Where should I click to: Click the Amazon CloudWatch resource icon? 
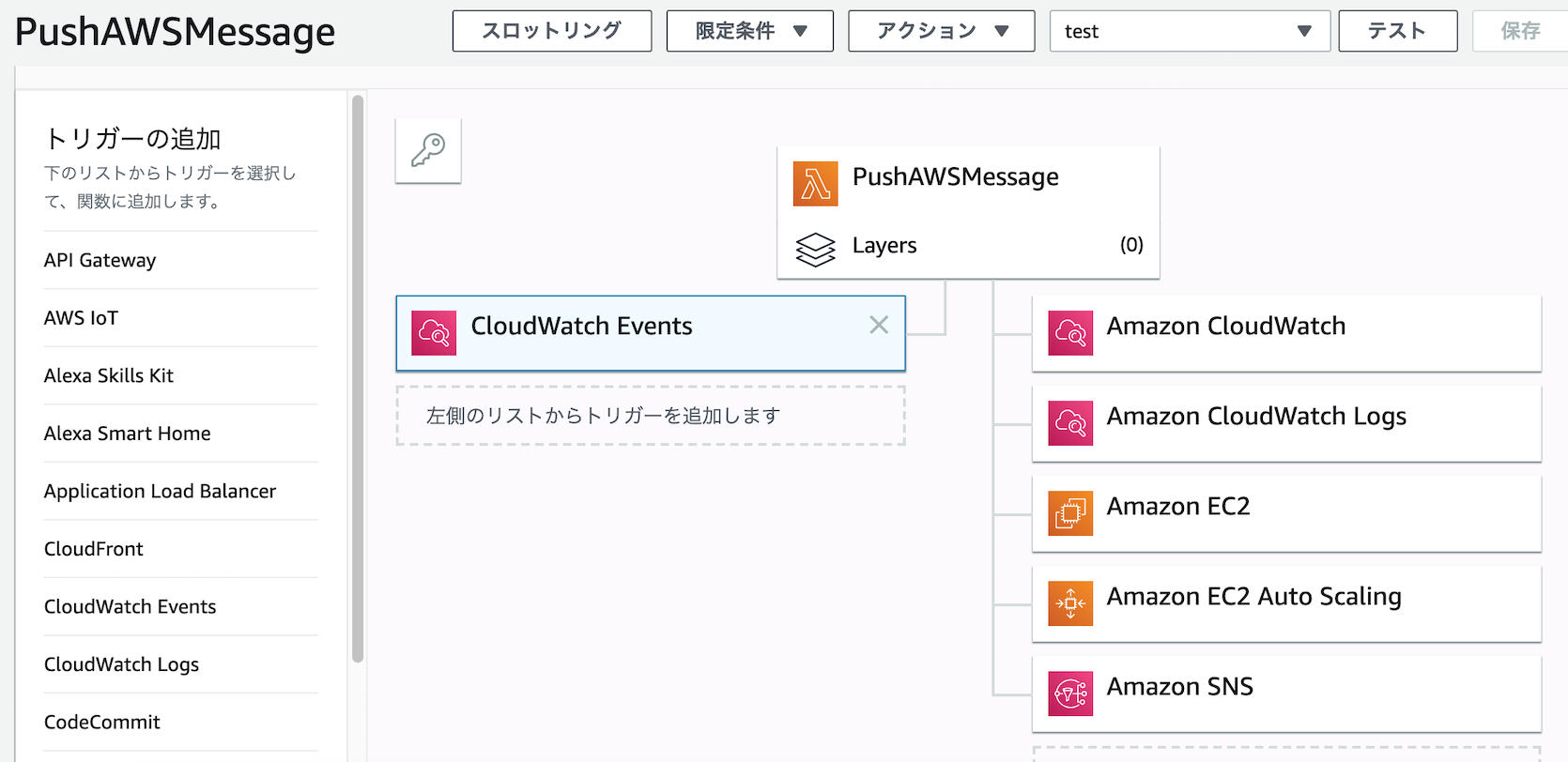[1070, 332]
